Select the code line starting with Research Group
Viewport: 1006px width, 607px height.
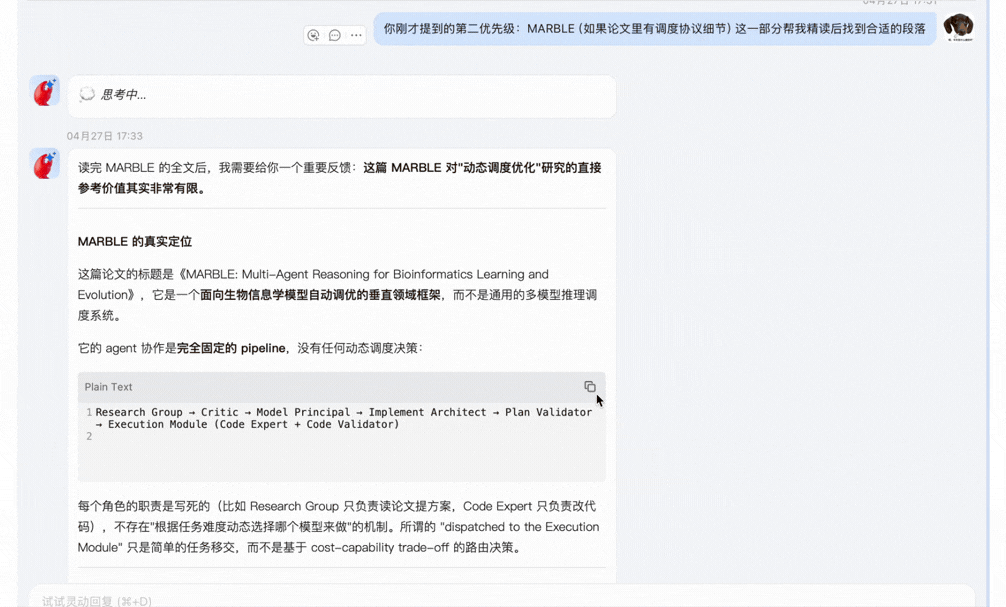(343, 412)
